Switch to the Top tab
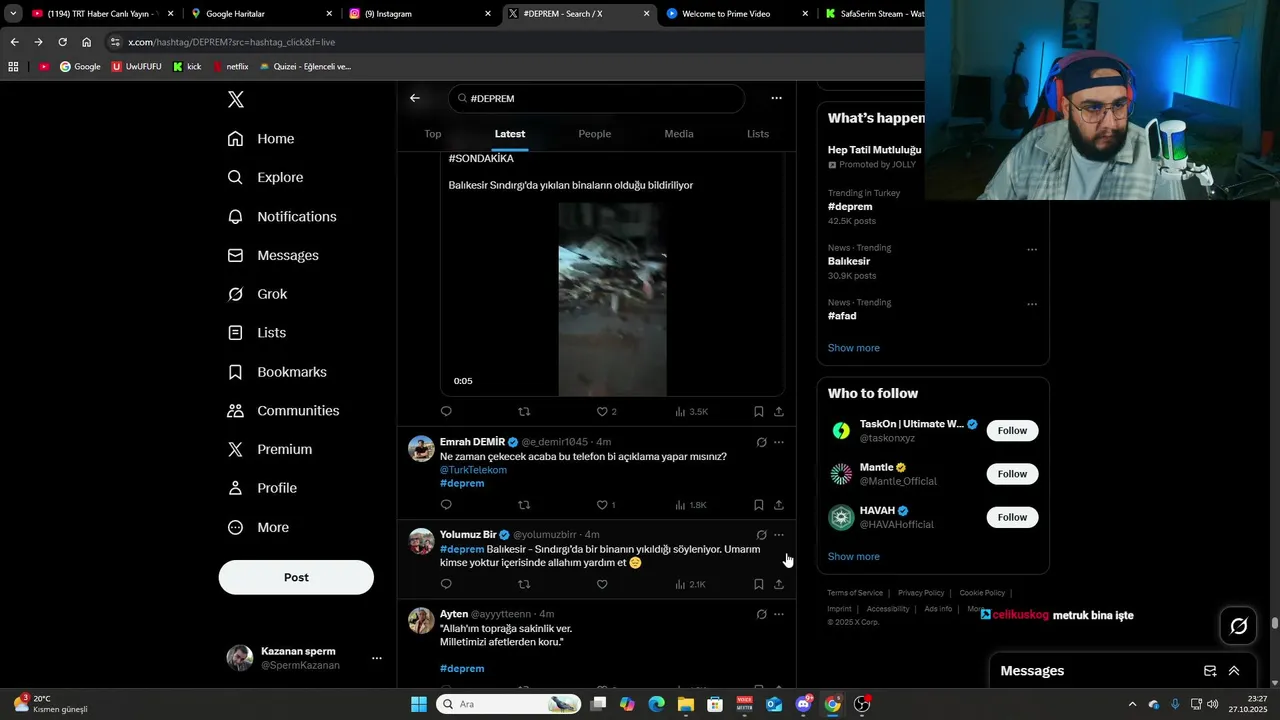 point(432,134)
